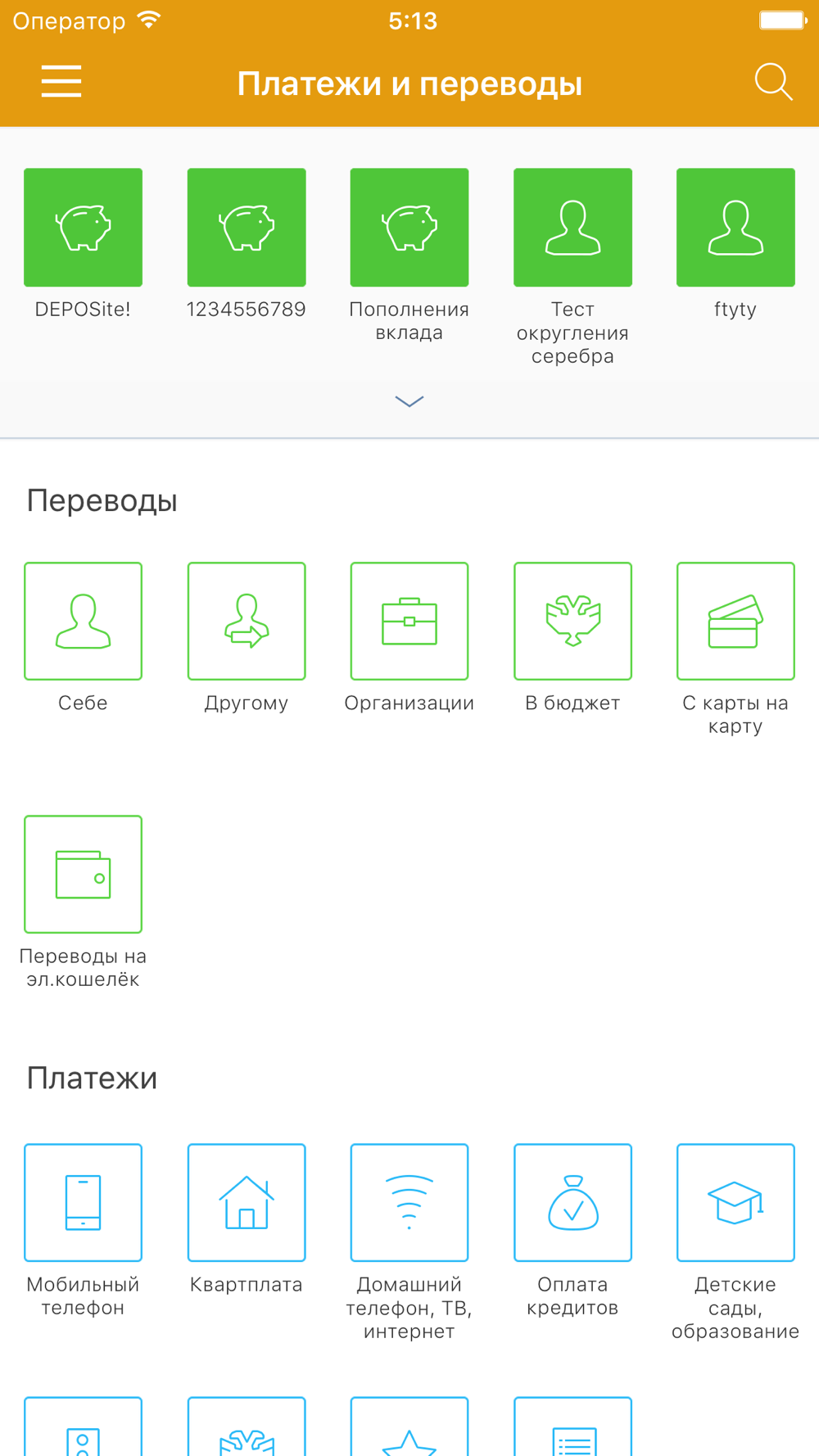The width and height of the screenshot is (819, 1456).
Task: Click the Переводы section heading
Action: (102, 500)
